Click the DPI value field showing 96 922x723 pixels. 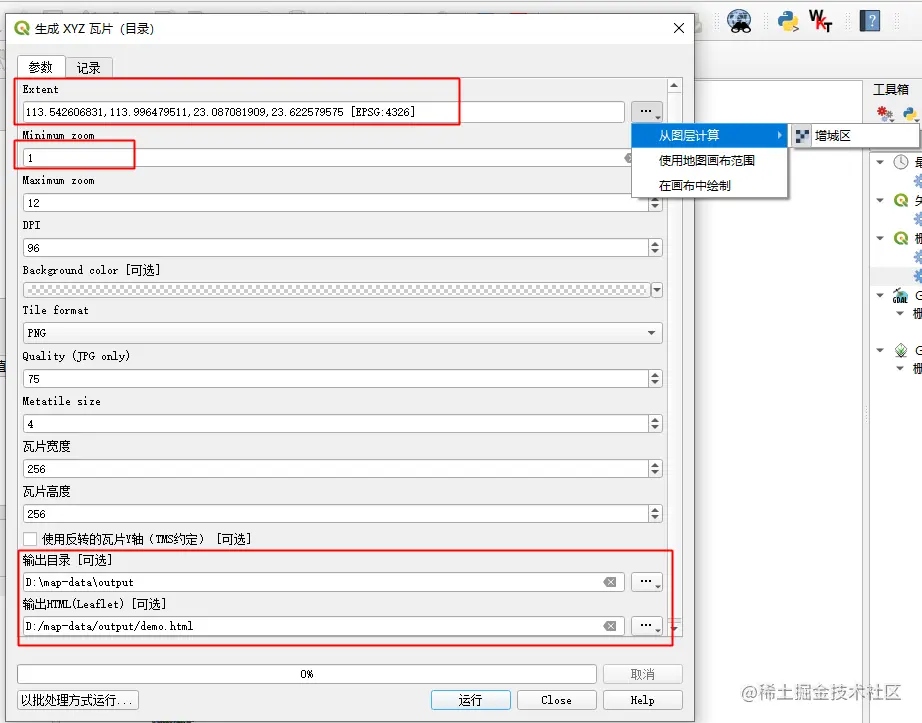(336, 247)
